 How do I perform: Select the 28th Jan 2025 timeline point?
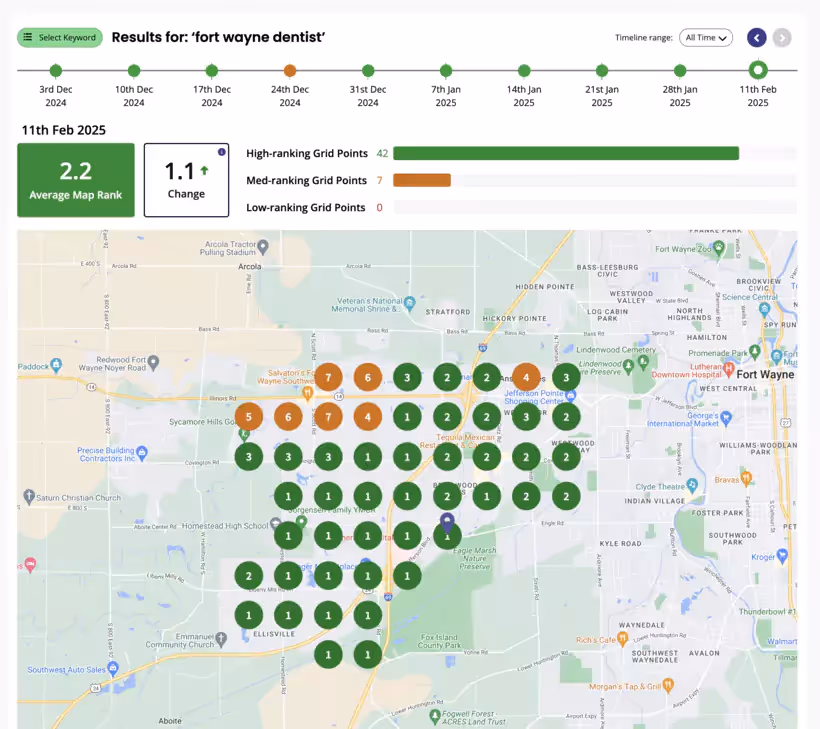680,70
